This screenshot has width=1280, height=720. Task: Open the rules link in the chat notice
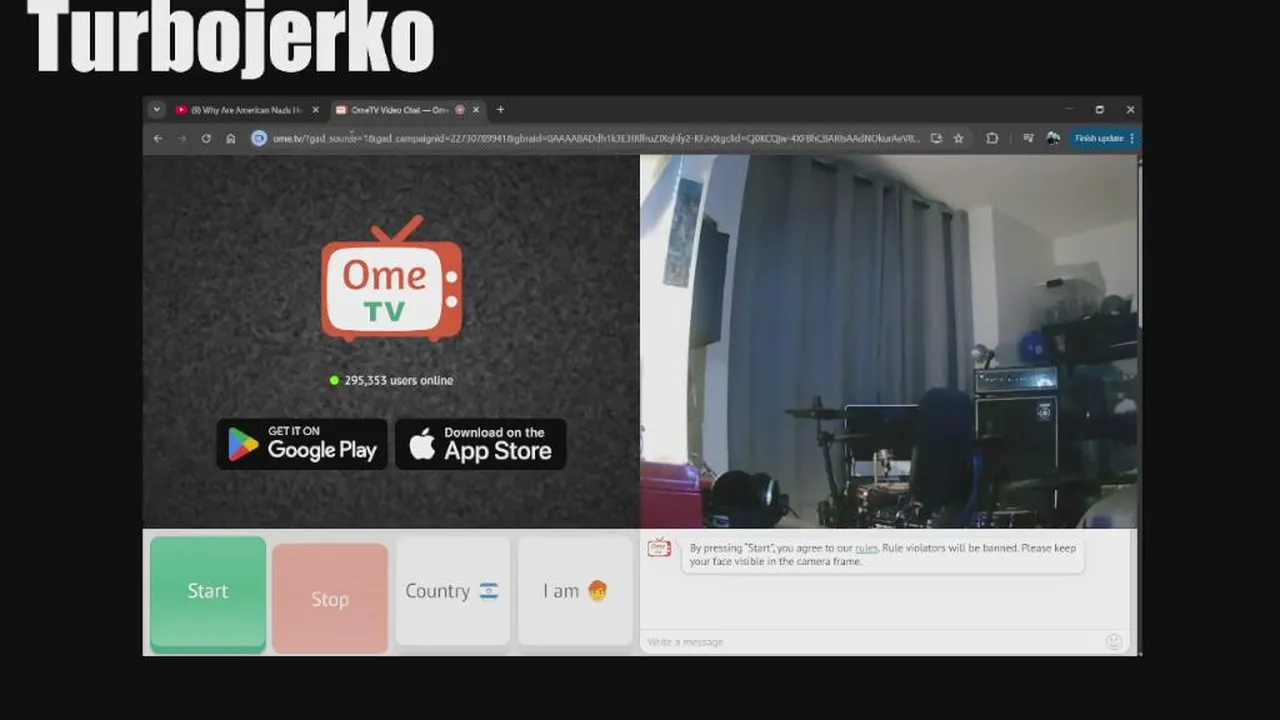point(866,548)
